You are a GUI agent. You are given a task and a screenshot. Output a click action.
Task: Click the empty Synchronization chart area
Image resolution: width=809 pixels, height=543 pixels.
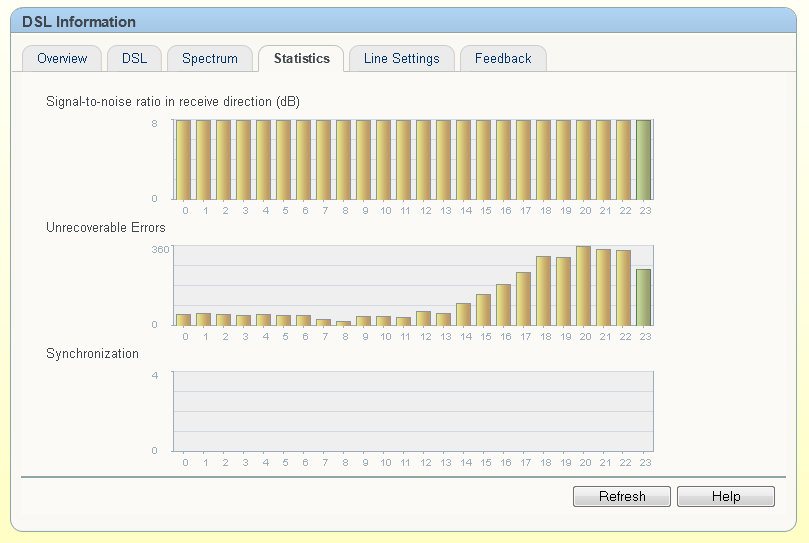pyautogui.click(x=412, y=411)
